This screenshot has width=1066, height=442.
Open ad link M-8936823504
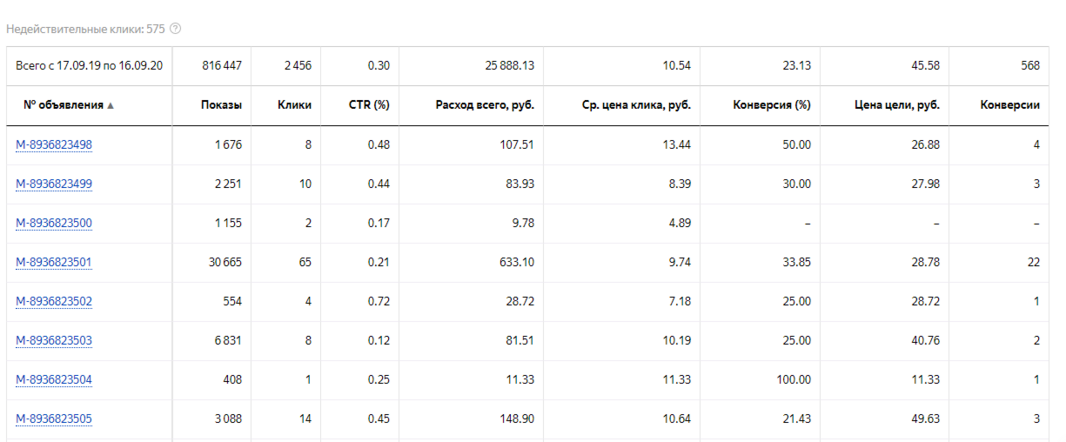pyautogui.click(x=54, y=380)
